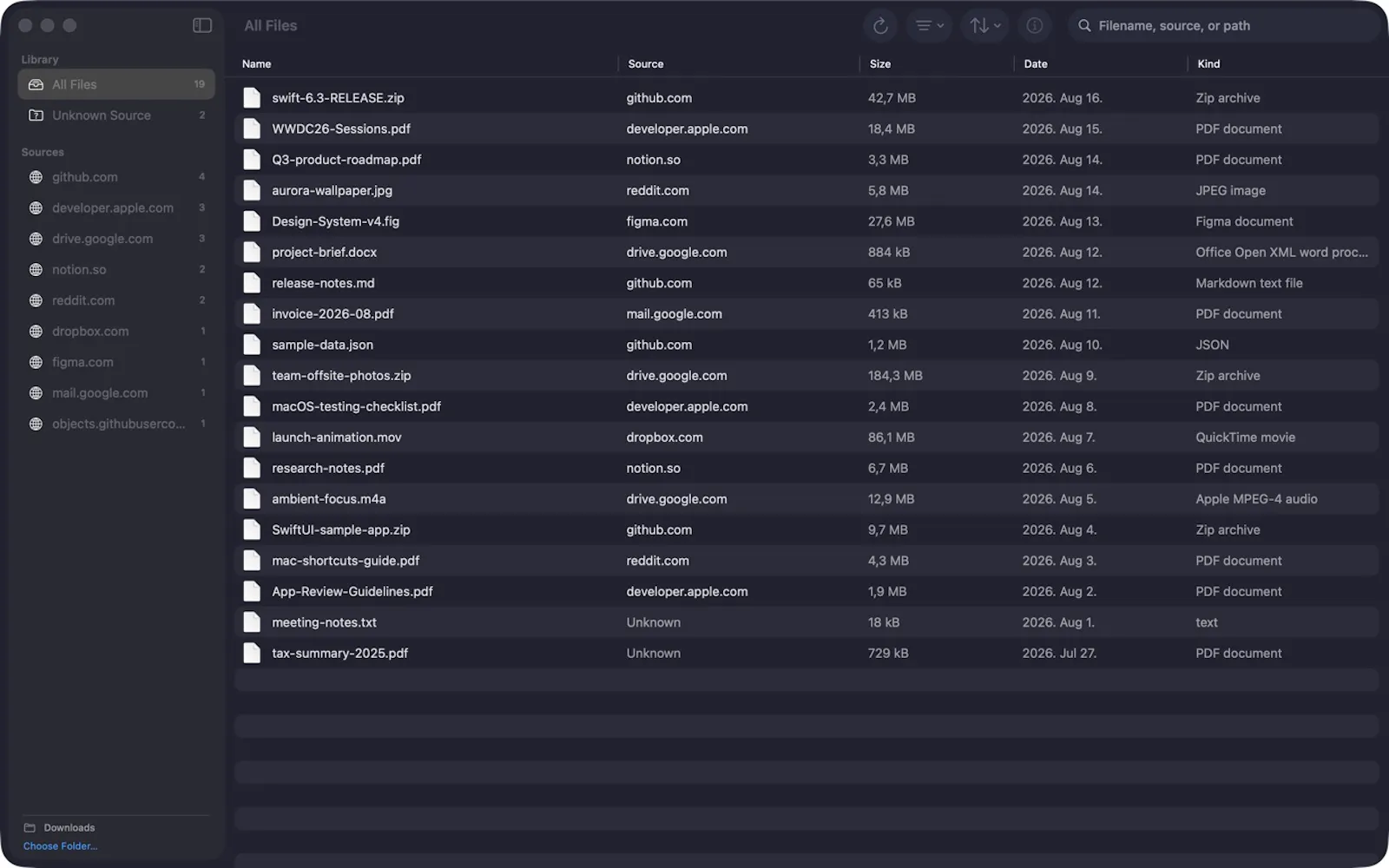The height and width of the screenshot is (868, 1389).
Task: Click the file icon for aurora-wallpaper.jpg
Action: click(252, 190)
